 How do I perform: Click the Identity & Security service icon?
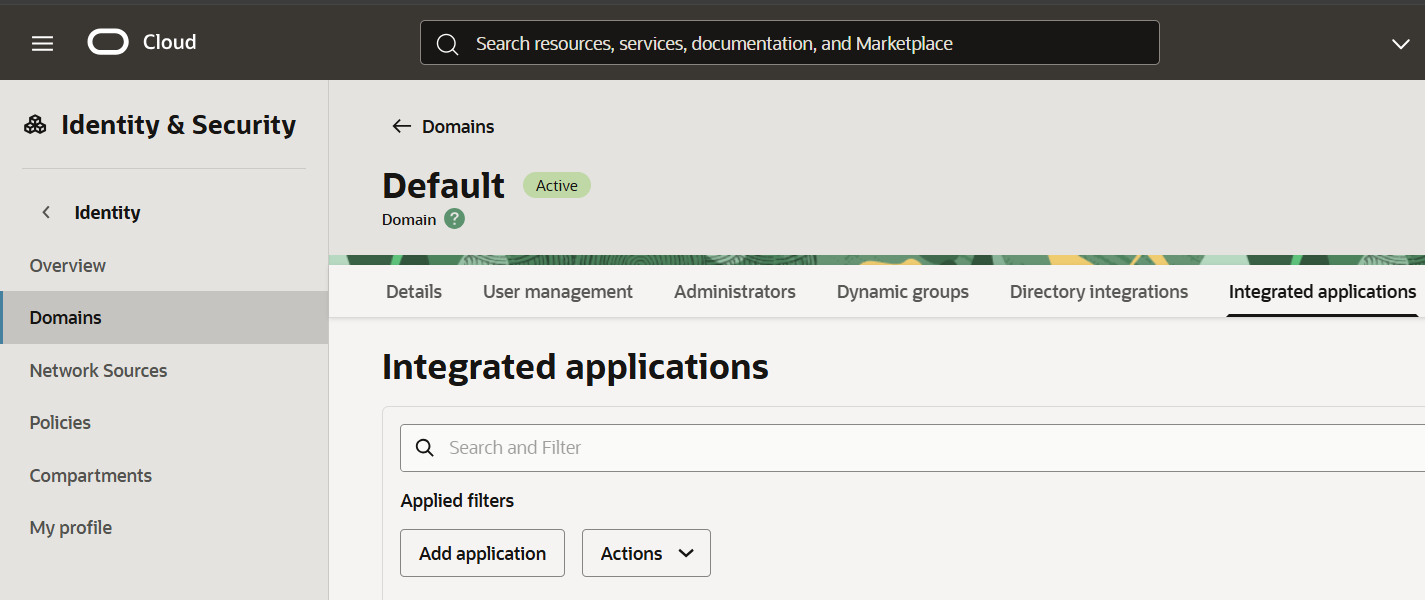(x=35, y=125)
